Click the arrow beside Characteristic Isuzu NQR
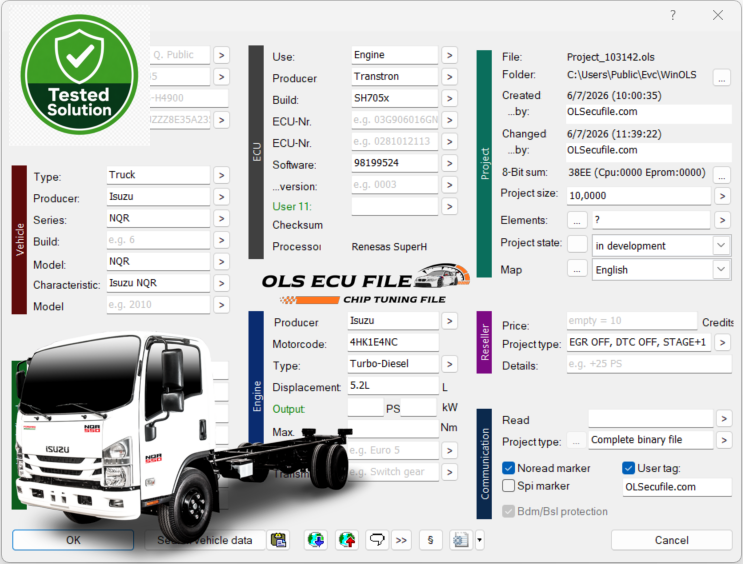The height and width of the screenshot is (564, 743). 221,283
